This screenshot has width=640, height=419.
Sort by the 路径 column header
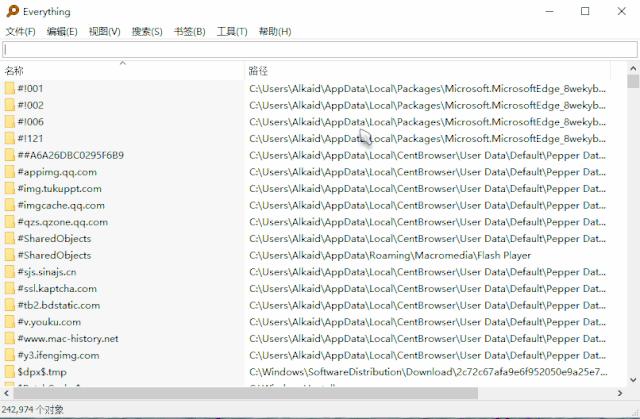428,71
